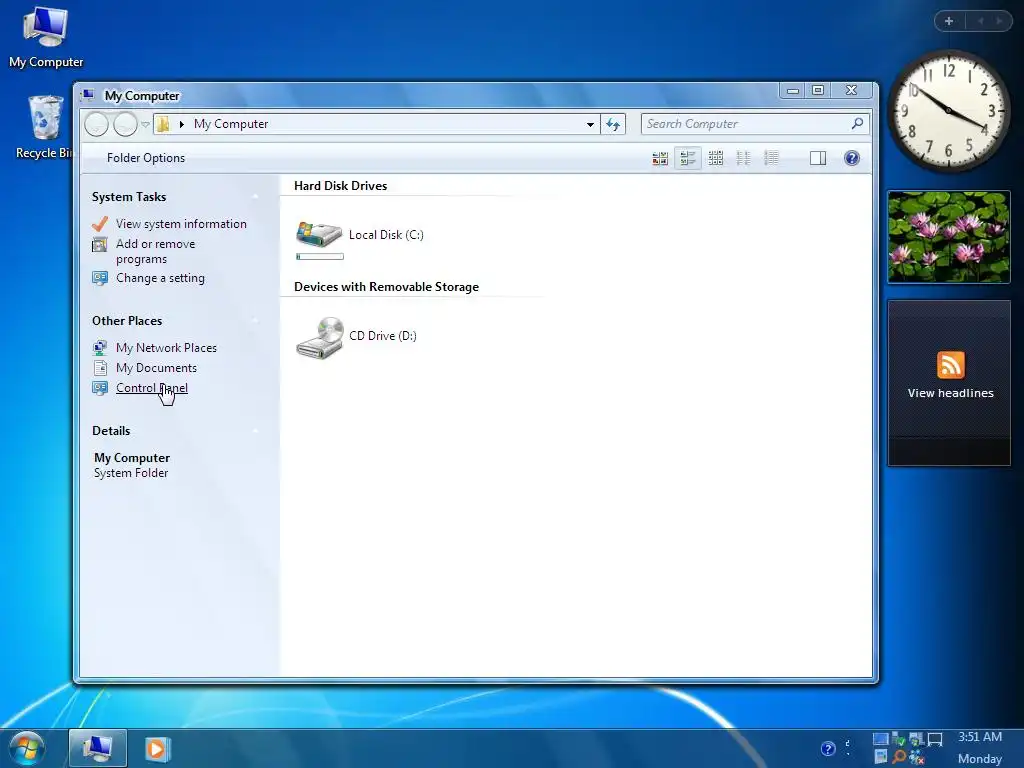
Task: Click the taskbar clock showing 3:51 AM
Action: click(980, 737)
